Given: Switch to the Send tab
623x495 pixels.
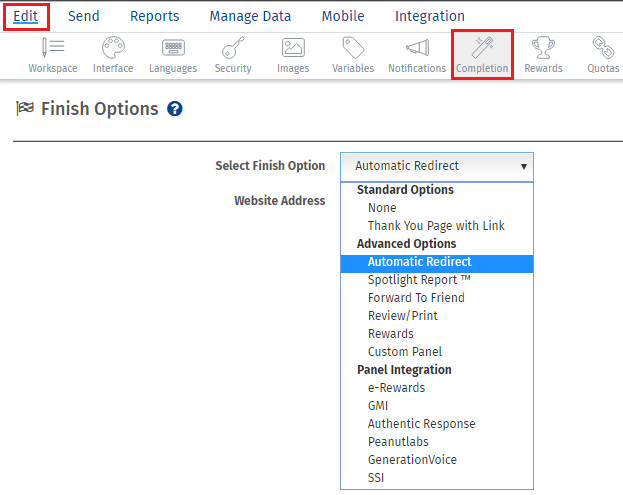Looking at the screenshot, I should (x=83, y=16).
